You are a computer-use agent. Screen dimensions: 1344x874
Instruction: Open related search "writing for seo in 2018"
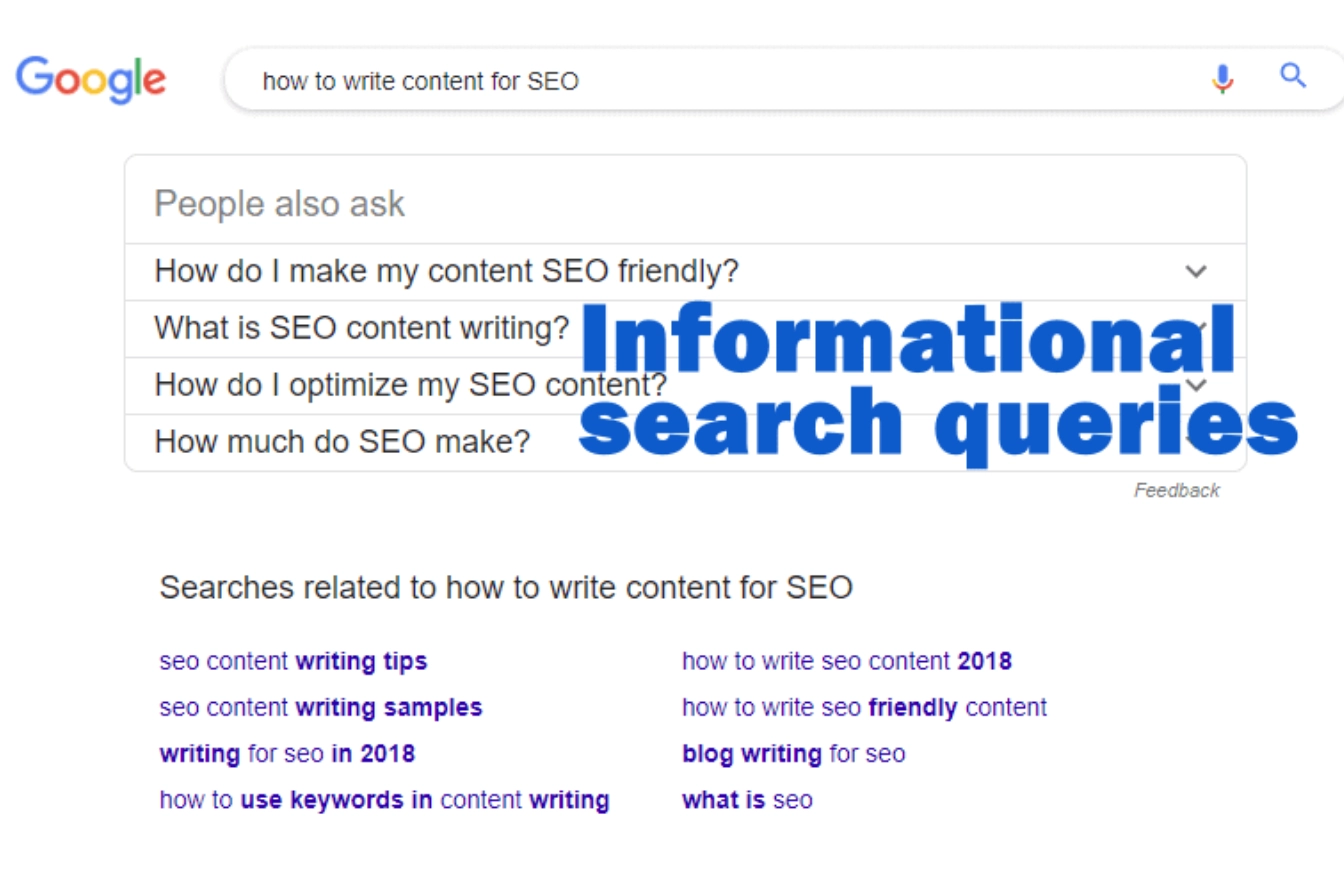[x=287, y=753]
